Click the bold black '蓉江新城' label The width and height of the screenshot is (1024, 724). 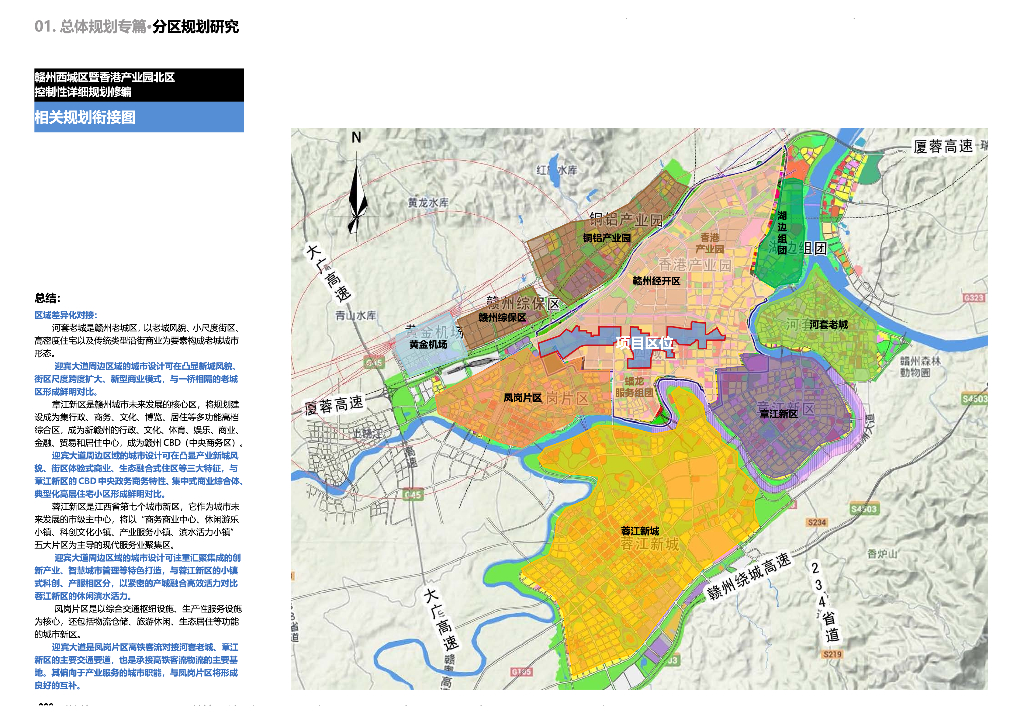point(640,531)
